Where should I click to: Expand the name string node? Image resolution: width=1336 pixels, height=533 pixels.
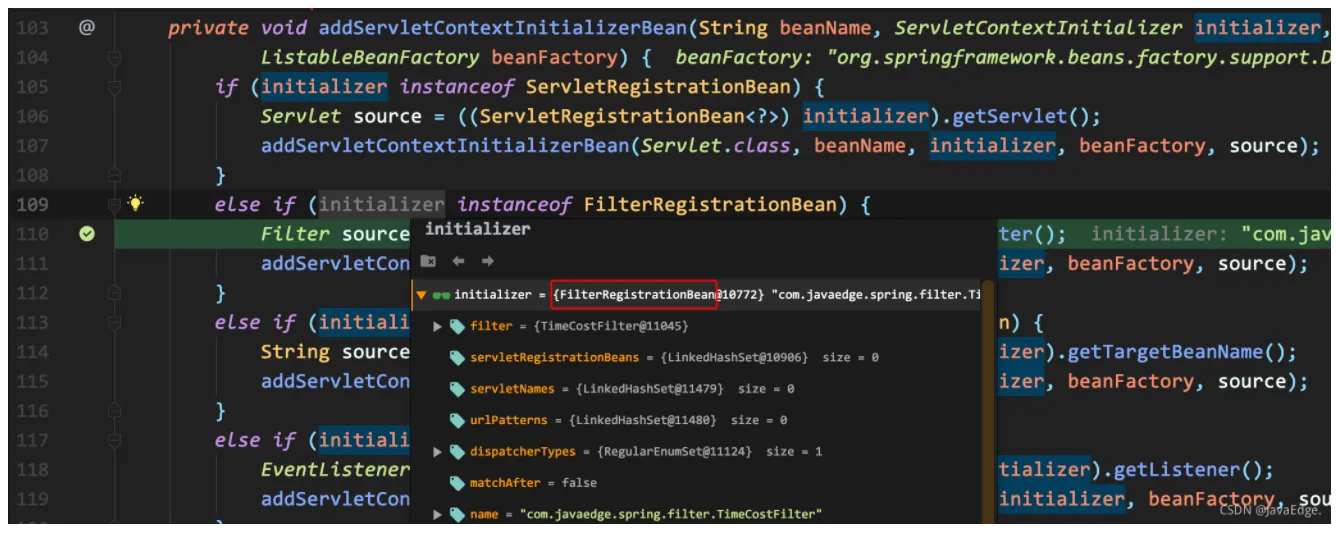[x=437, y=515]
